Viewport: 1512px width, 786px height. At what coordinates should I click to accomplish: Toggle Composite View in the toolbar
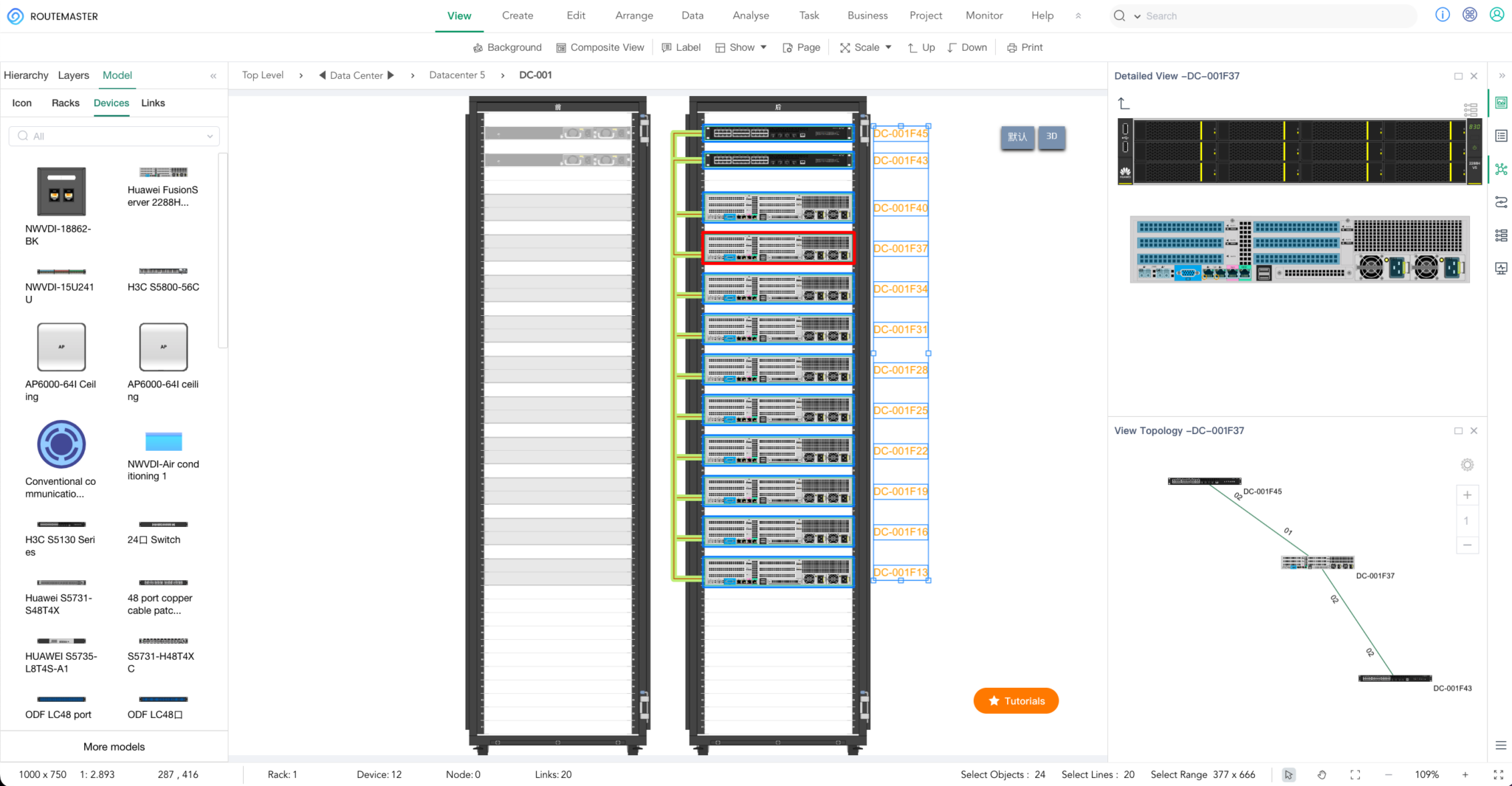[600, 46]
